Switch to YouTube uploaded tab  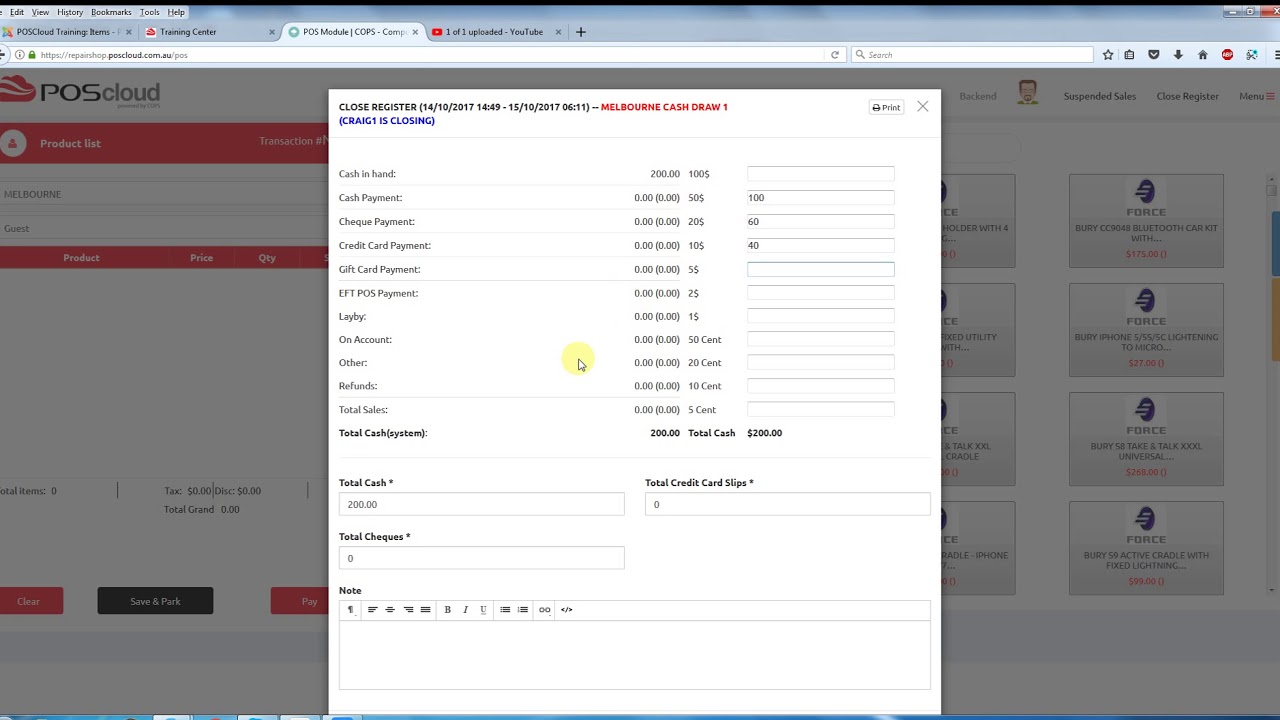pos(497,32)
